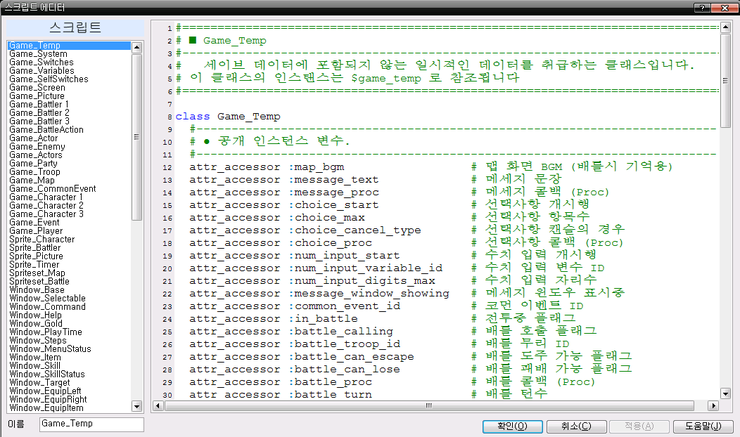Select Sprite_Character script
The image size is (740, 437).
point(69,239)
